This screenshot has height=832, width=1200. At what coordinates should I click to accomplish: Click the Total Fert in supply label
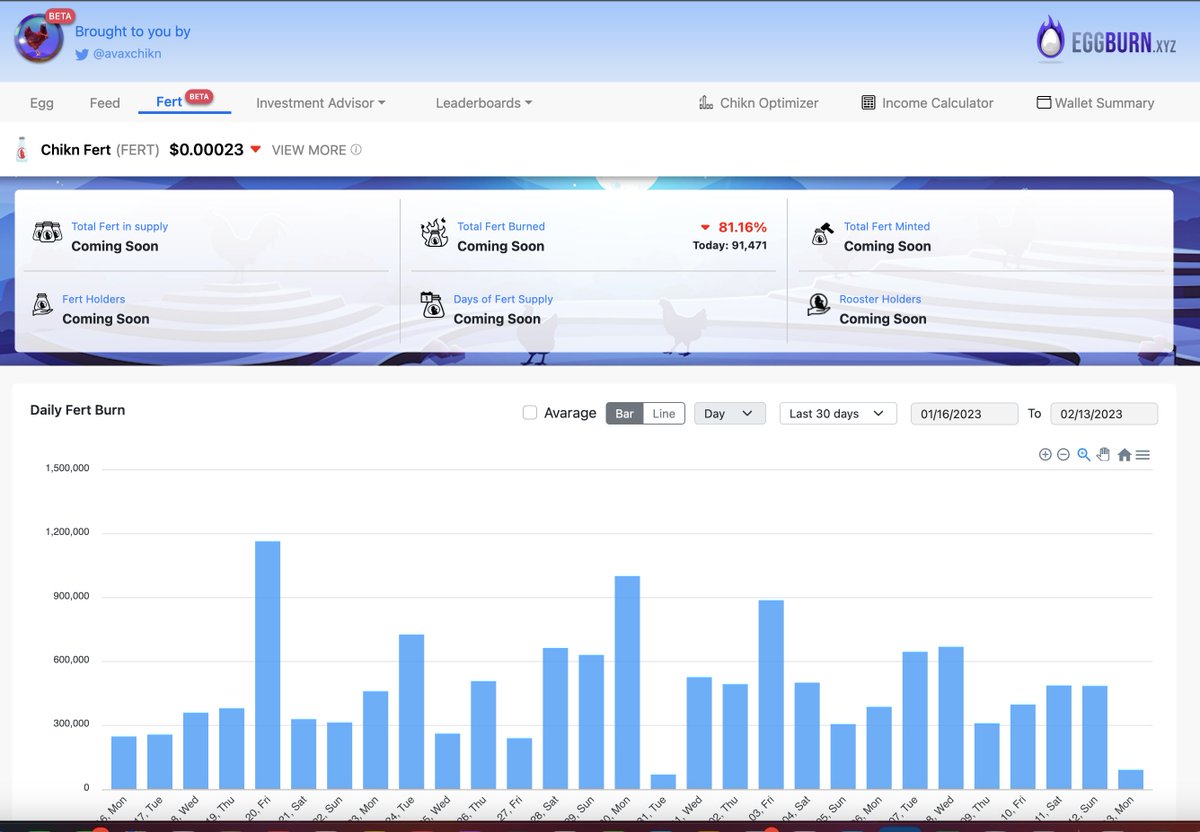click(120, 227)
